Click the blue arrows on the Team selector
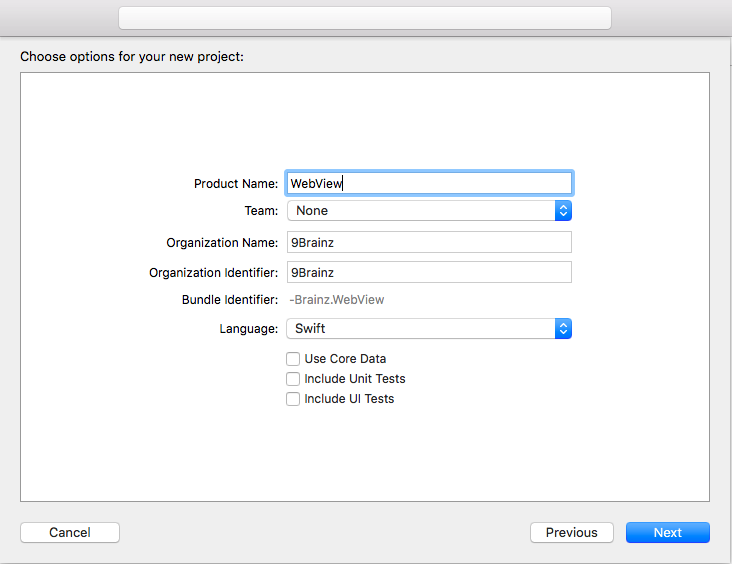Viewport: 732px width, 564px height. [x=563, y=210]
